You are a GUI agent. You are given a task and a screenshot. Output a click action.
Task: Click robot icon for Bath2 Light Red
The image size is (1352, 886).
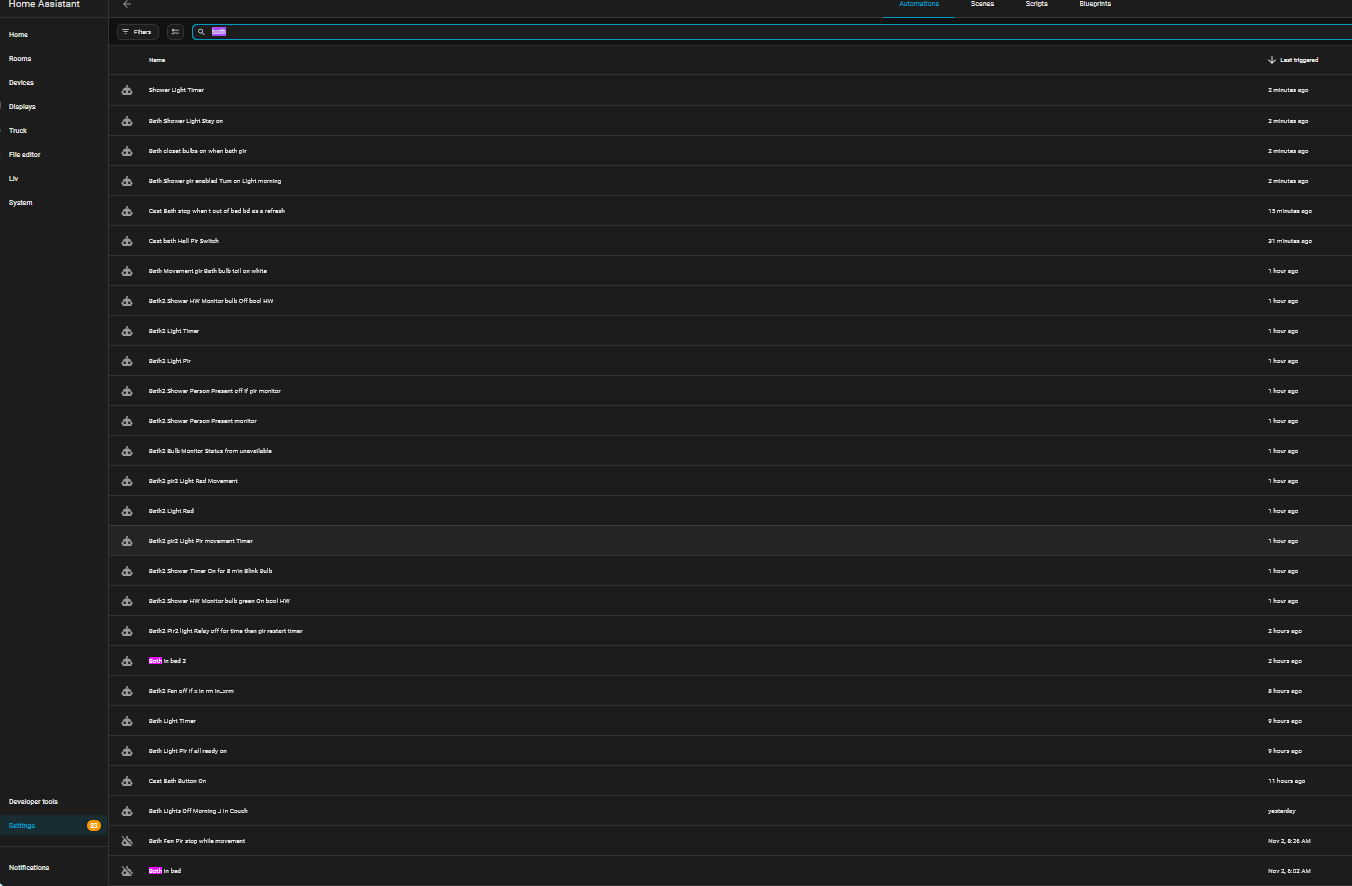[x=127, y=511]
